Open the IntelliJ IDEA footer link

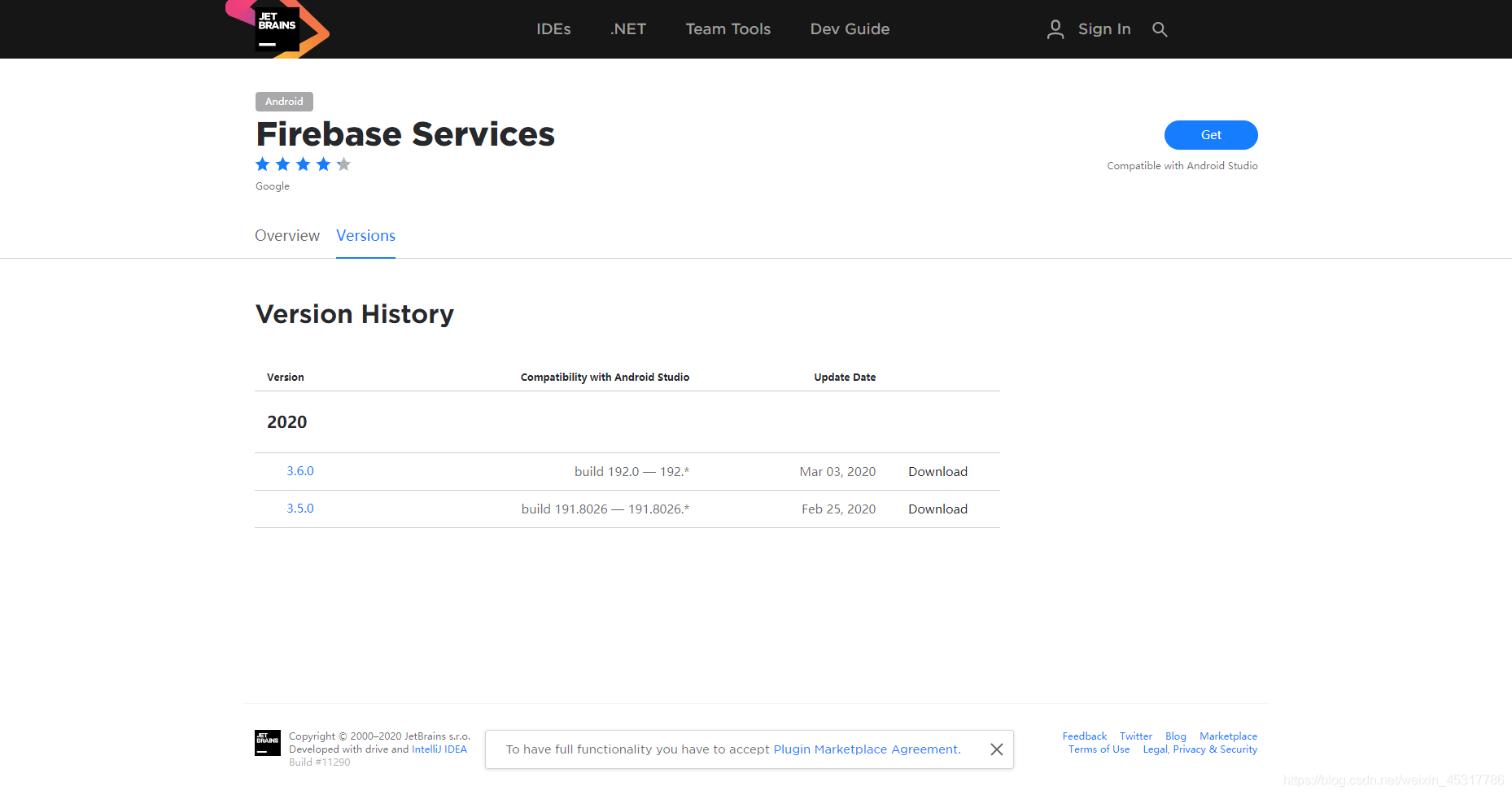pos(439,749)
